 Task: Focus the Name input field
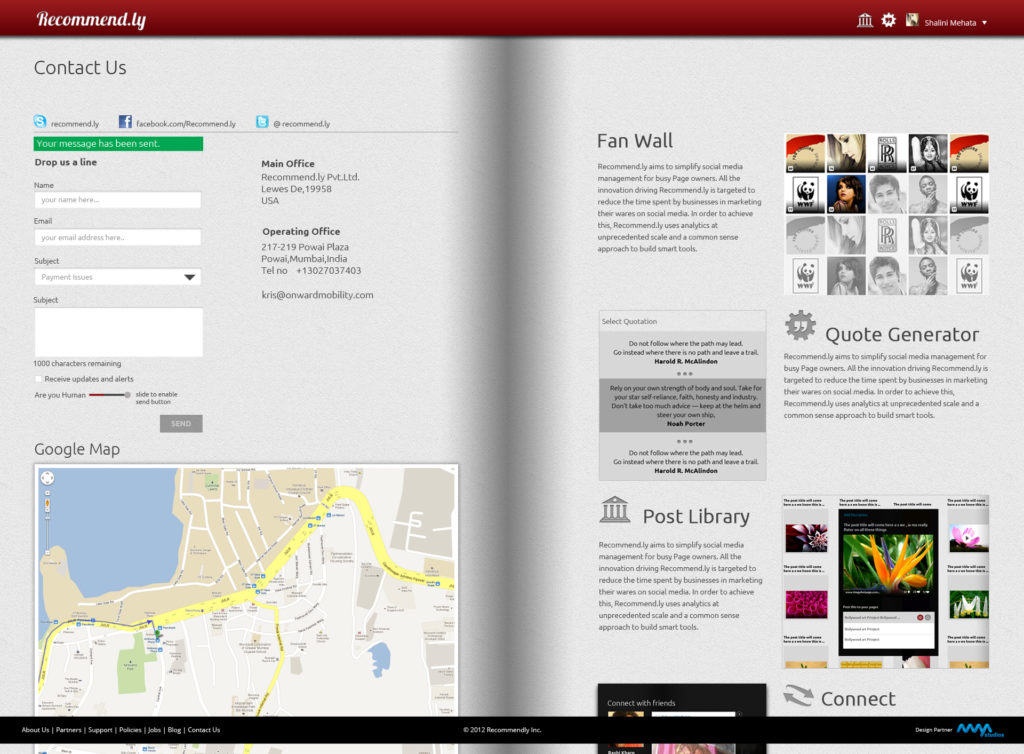(118, 200)
